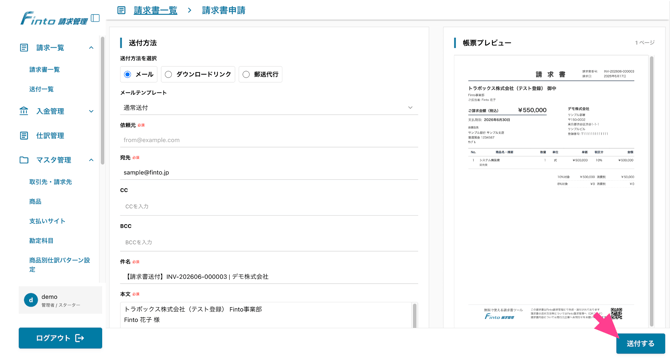This screenshot has width=670, height=360.
Task: Click the 本文 body text area
Action: 266,315
